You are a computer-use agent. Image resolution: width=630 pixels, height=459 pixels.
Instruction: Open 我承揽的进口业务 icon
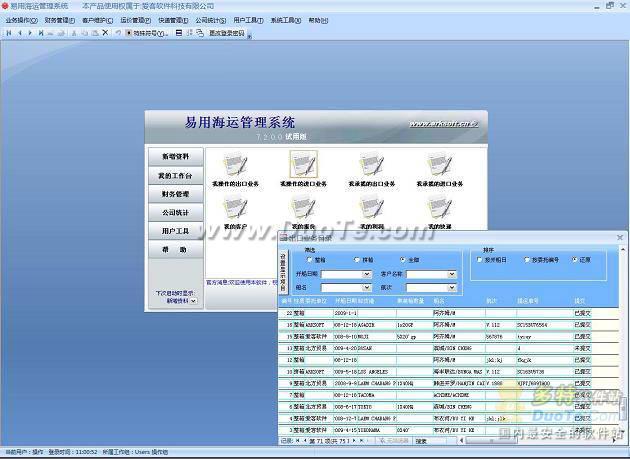(439, 164)
